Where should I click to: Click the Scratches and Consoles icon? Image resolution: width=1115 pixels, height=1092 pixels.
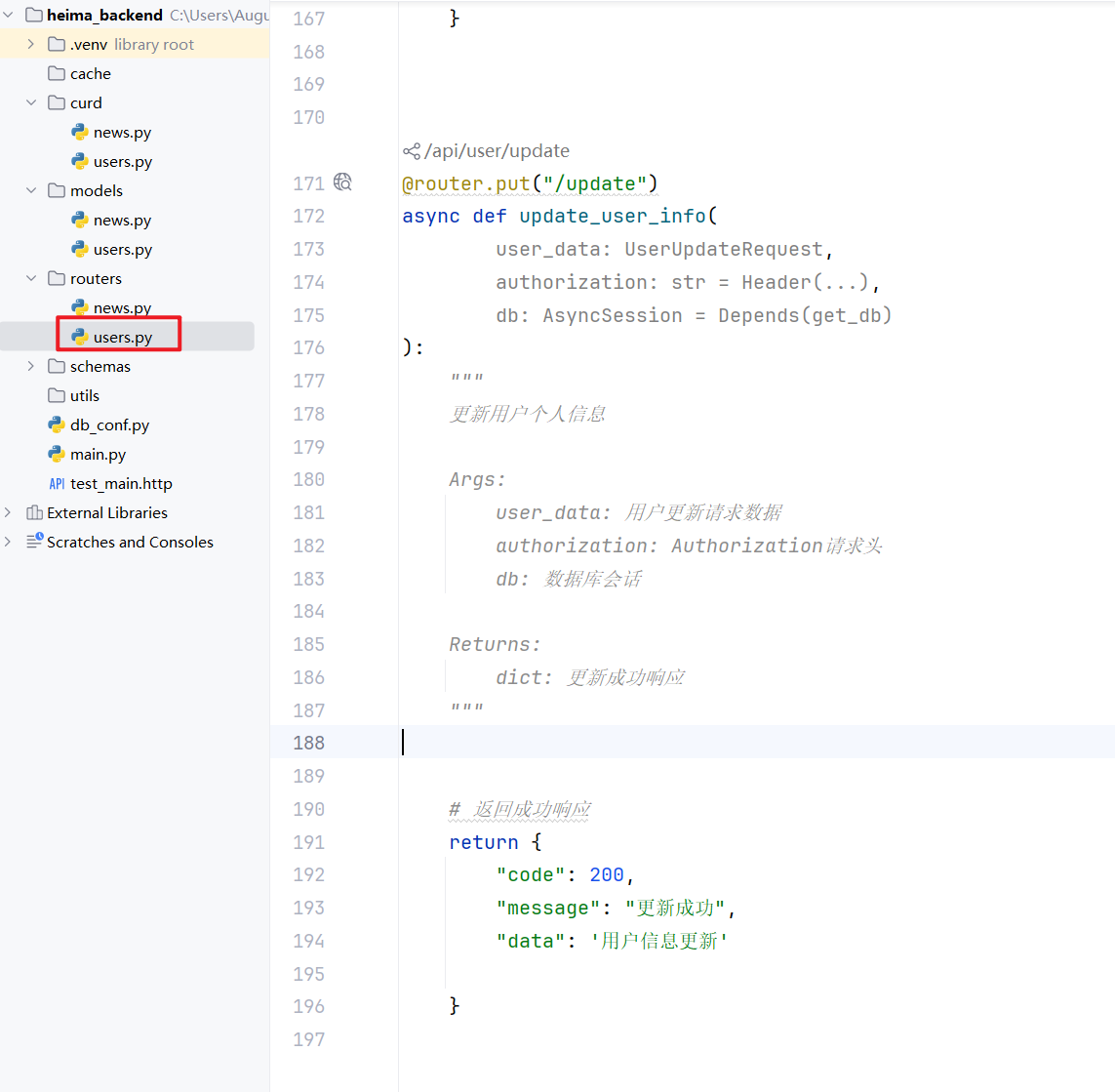coord(34,542)
